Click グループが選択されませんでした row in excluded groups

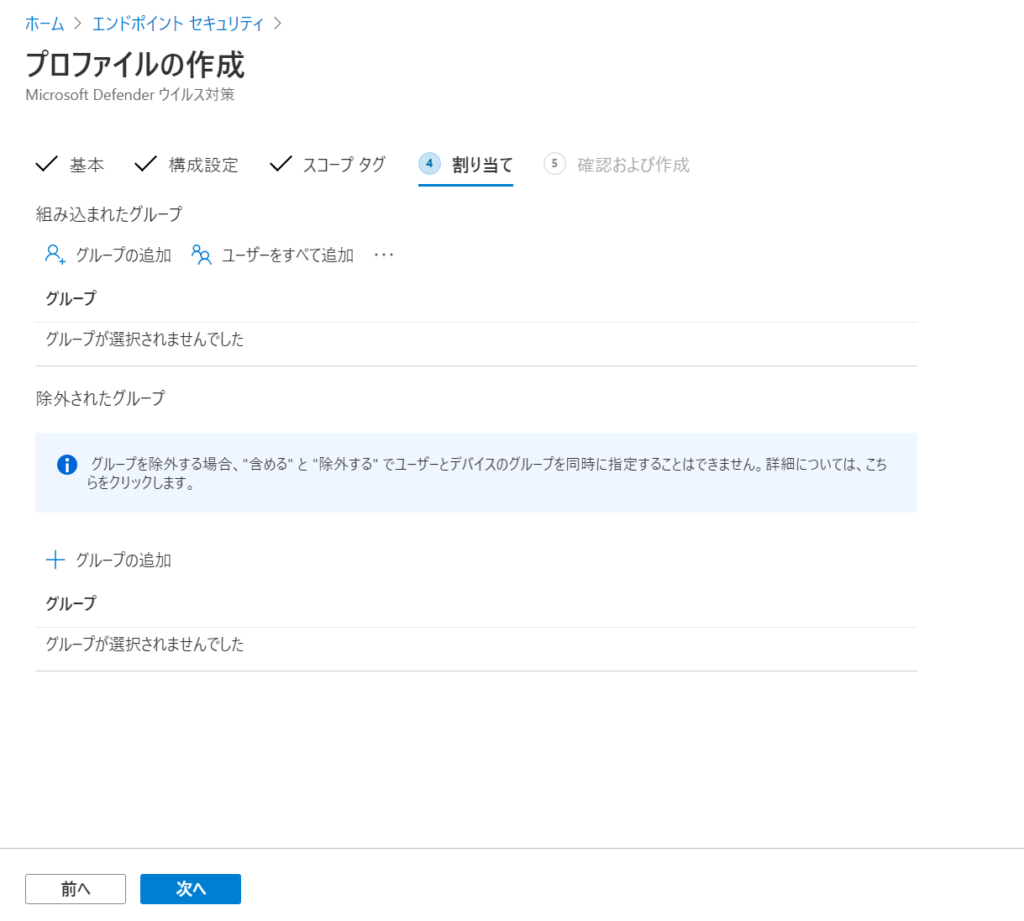point(476,644)
